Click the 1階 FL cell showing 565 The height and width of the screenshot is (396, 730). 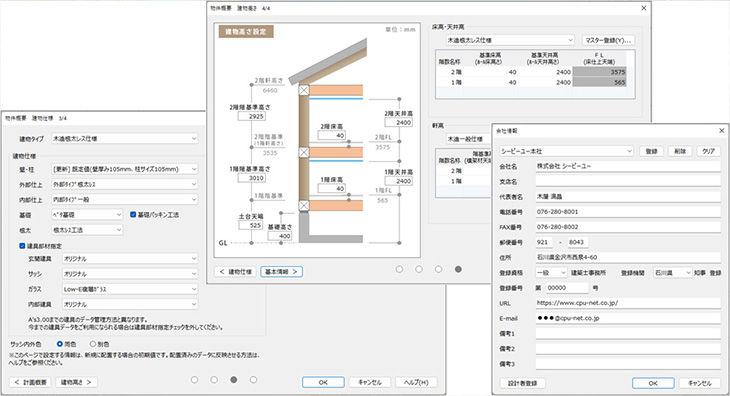point(599,82)
